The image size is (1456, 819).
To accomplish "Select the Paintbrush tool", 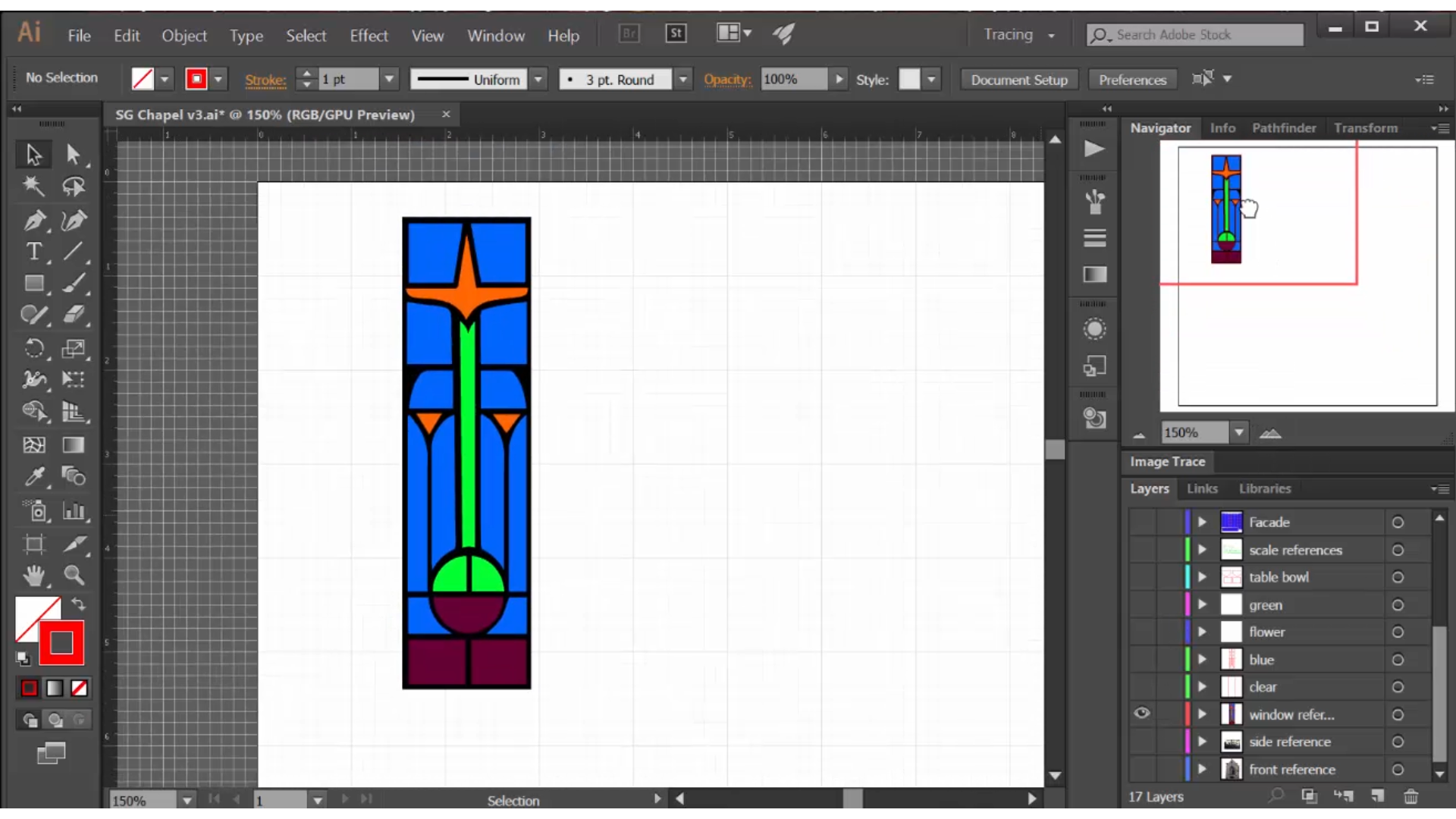I will pyautogui.click(x=74, y=284).
